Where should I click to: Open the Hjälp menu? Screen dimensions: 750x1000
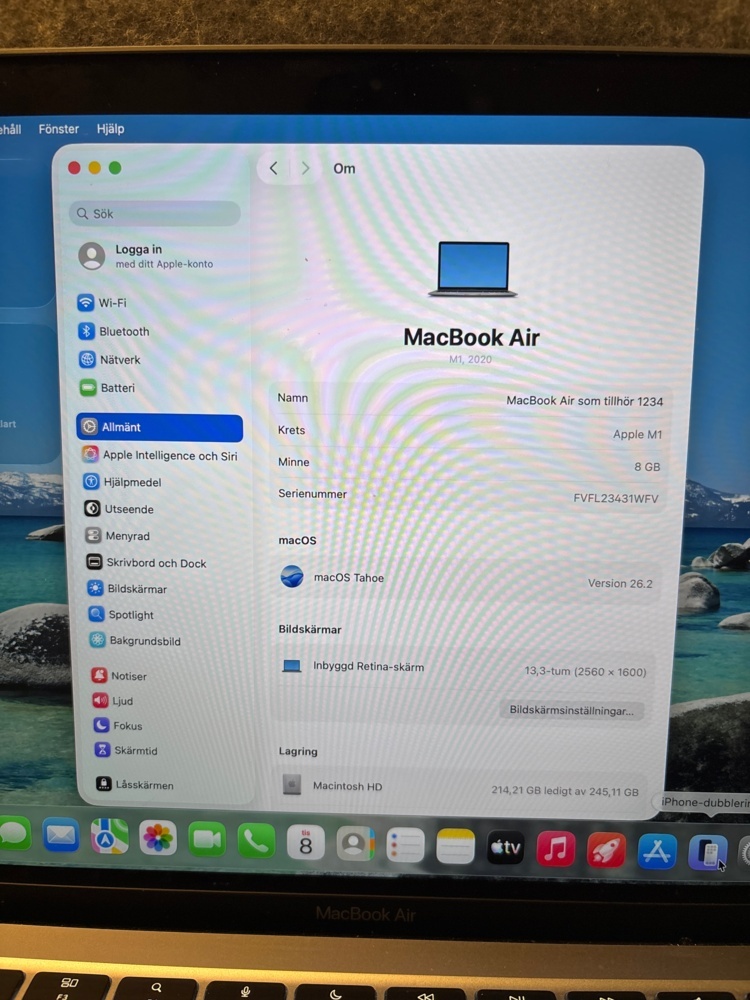point(110,129)
